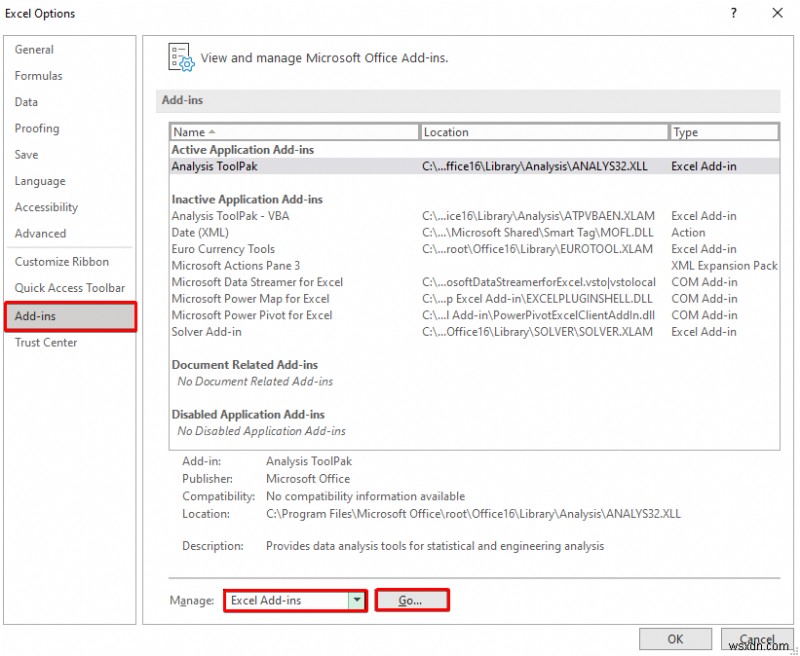Open Customize Ribbon settings
800x656 pixels.
[58, 261]
